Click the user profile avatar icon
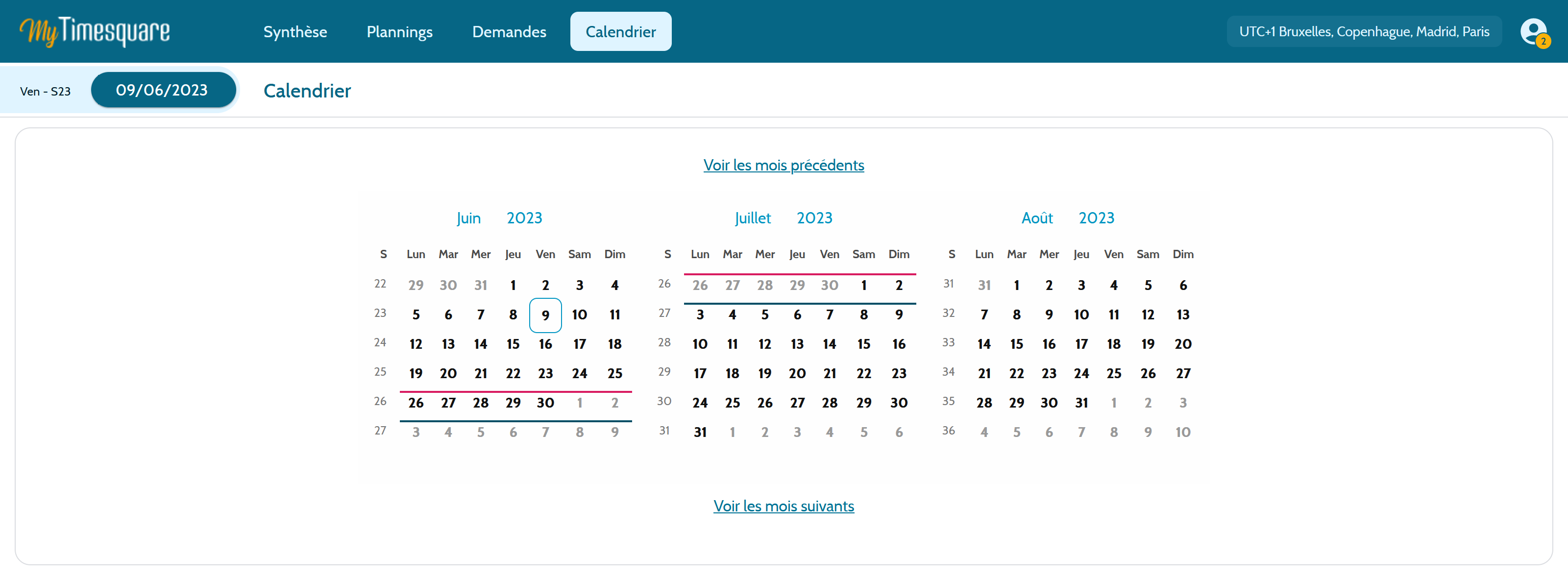 click(1533, 32)
